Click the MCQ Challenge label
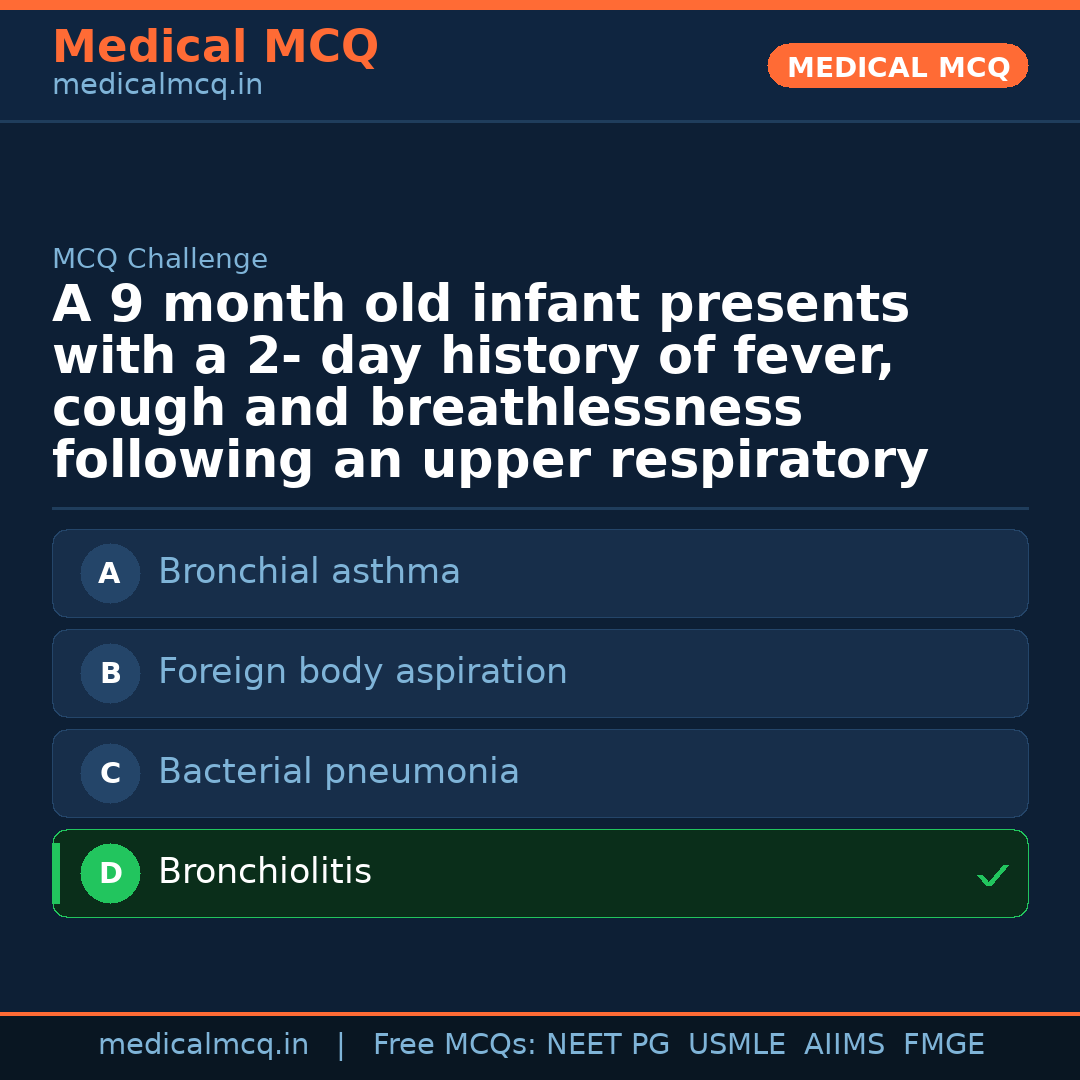1080x1080 pixels. tap(160, 260)
